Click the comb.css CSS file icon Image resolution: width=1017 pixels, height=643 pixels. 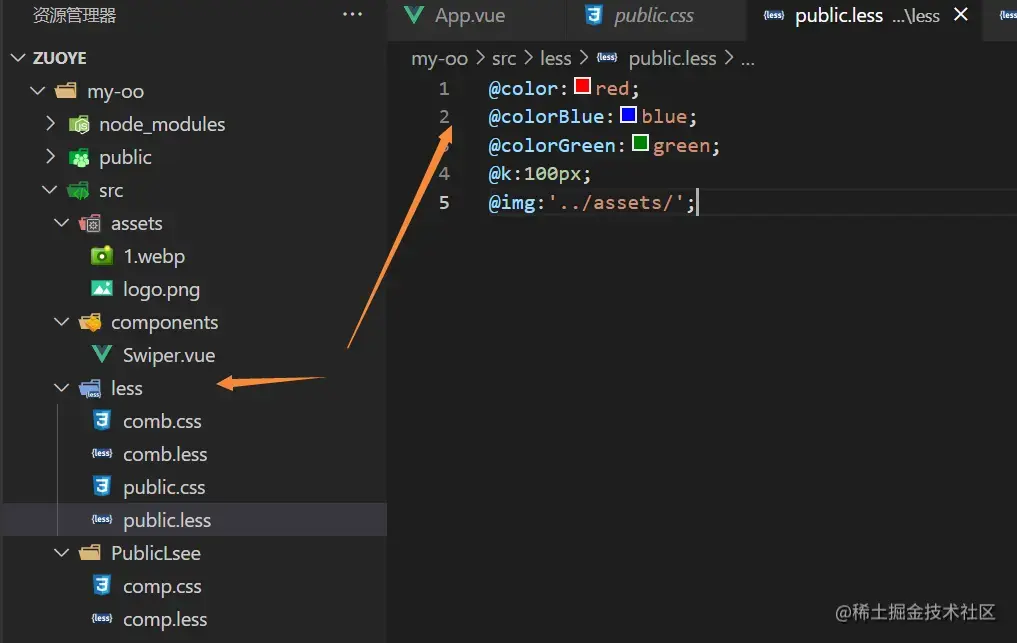[x=102, y=420]
